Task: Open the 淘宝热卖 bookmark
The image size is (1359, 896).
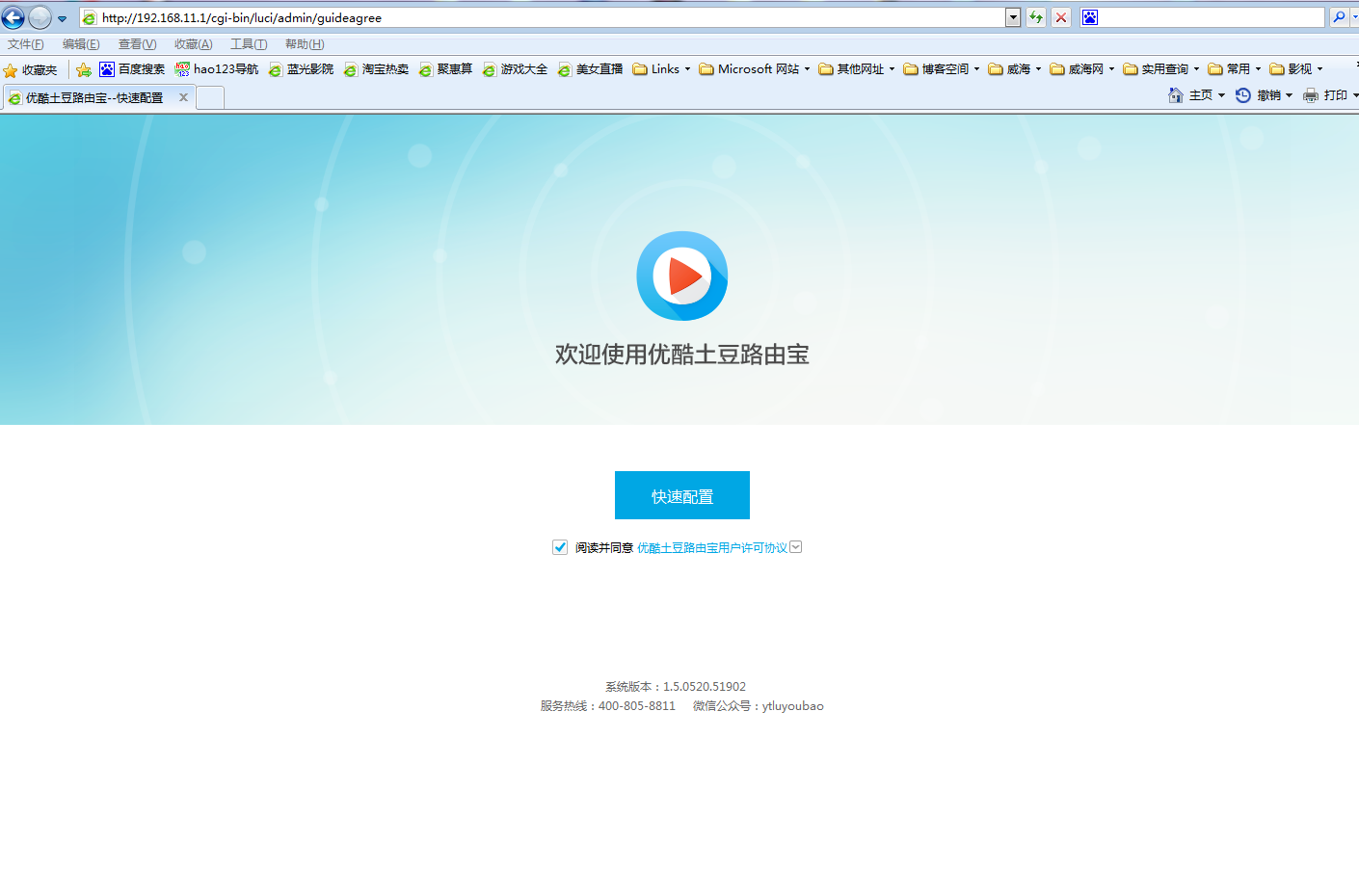Action: pyautogui.click(x=376, y=69)
